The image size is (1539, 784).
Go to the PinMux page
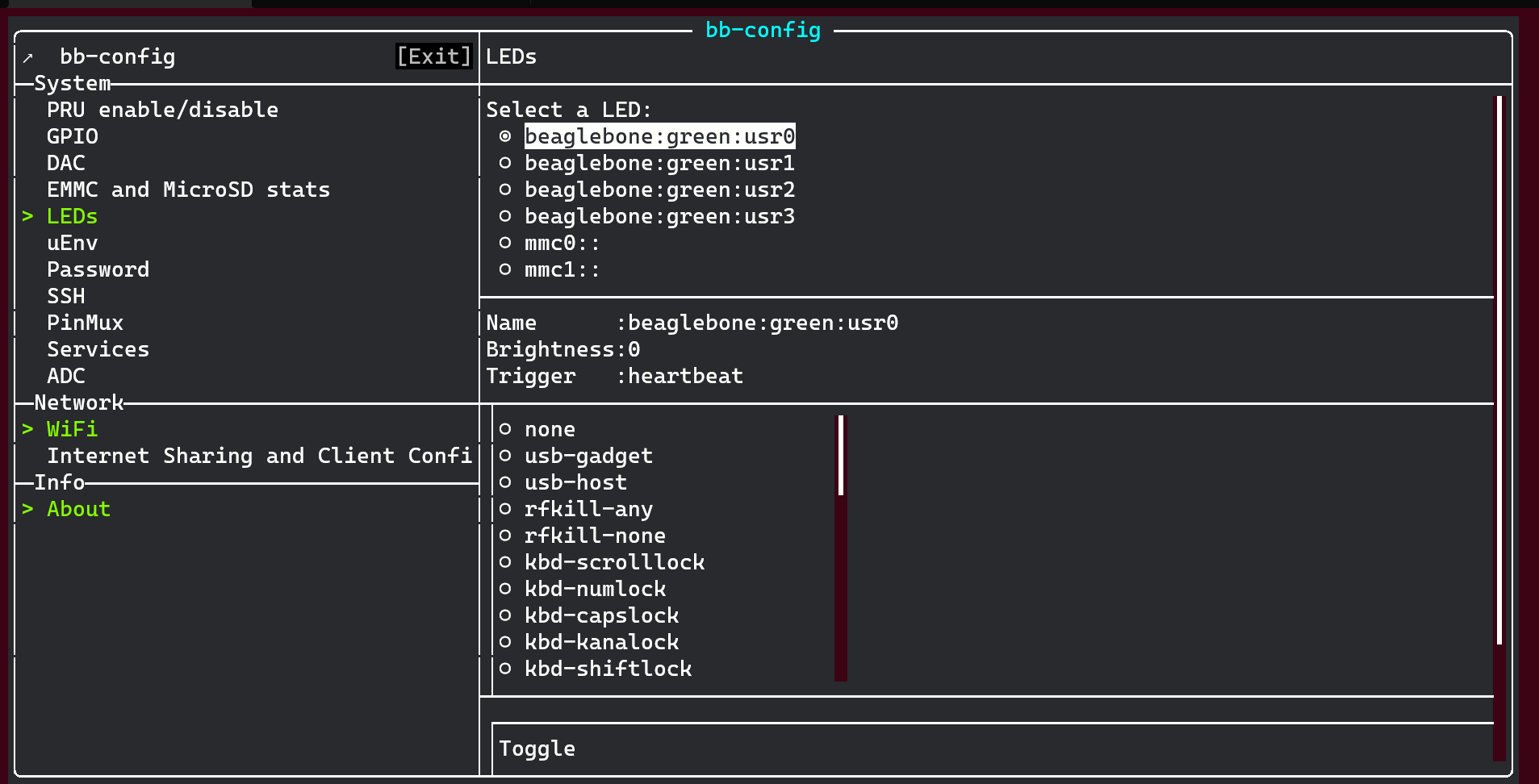pyautogui.click(x=85, y=323)
